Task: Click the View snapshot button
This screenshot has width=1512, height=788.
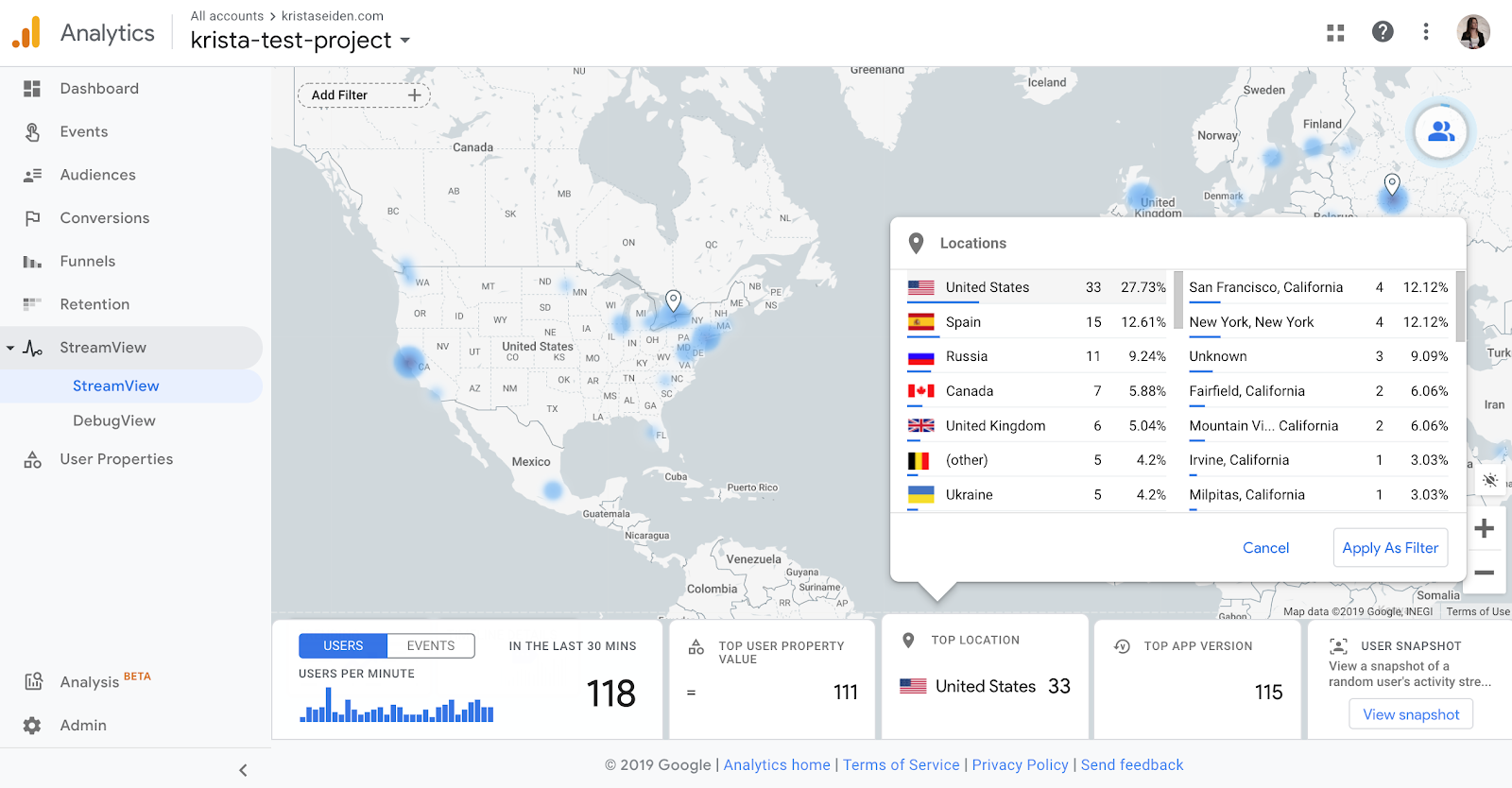Action: tap(1411, 714)
